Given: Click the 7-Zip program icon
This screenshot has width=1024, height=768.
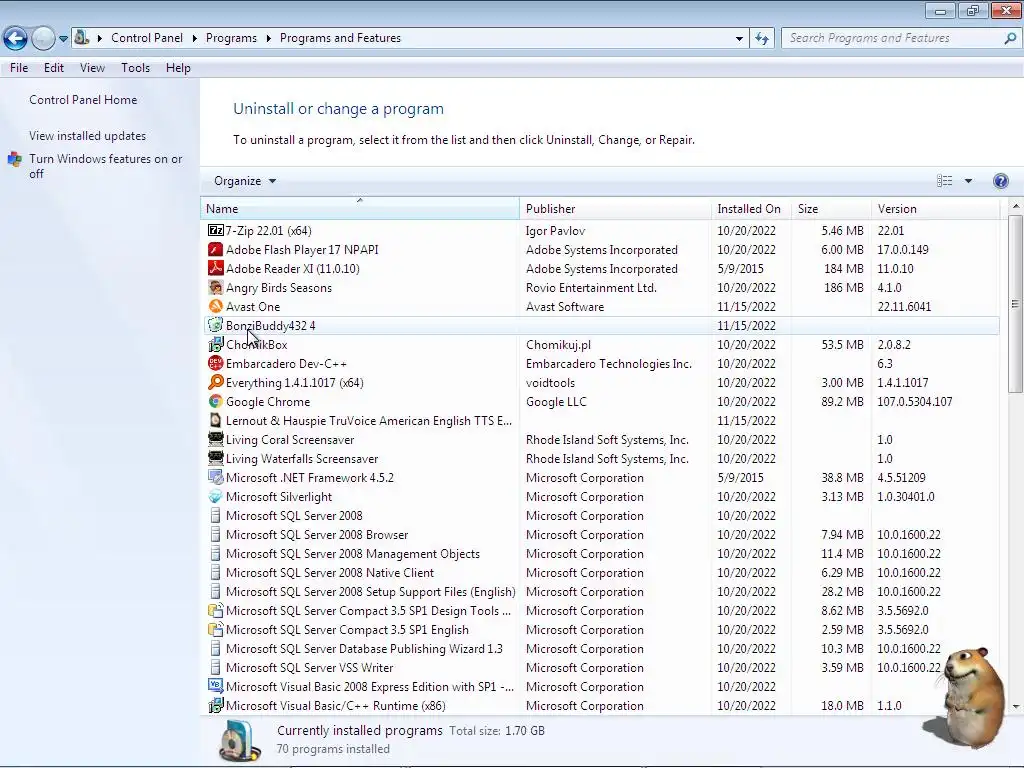Looking at the screenshot, I should [216, 231].
